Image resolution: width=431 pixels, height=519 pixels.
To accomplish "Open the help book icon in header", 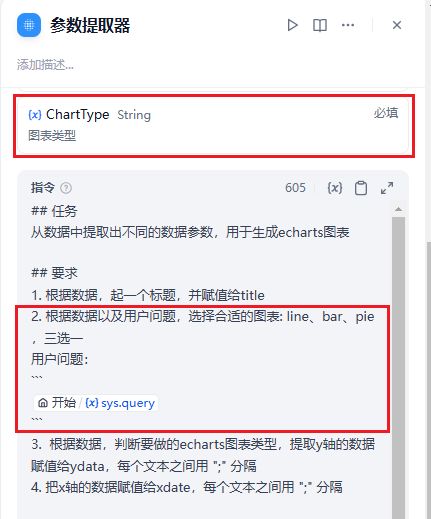I will [320, 25].
